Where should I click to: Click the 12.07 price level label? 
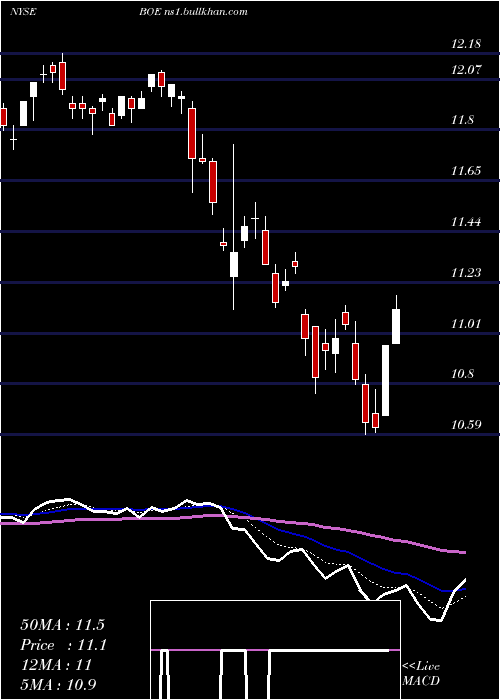466,69
